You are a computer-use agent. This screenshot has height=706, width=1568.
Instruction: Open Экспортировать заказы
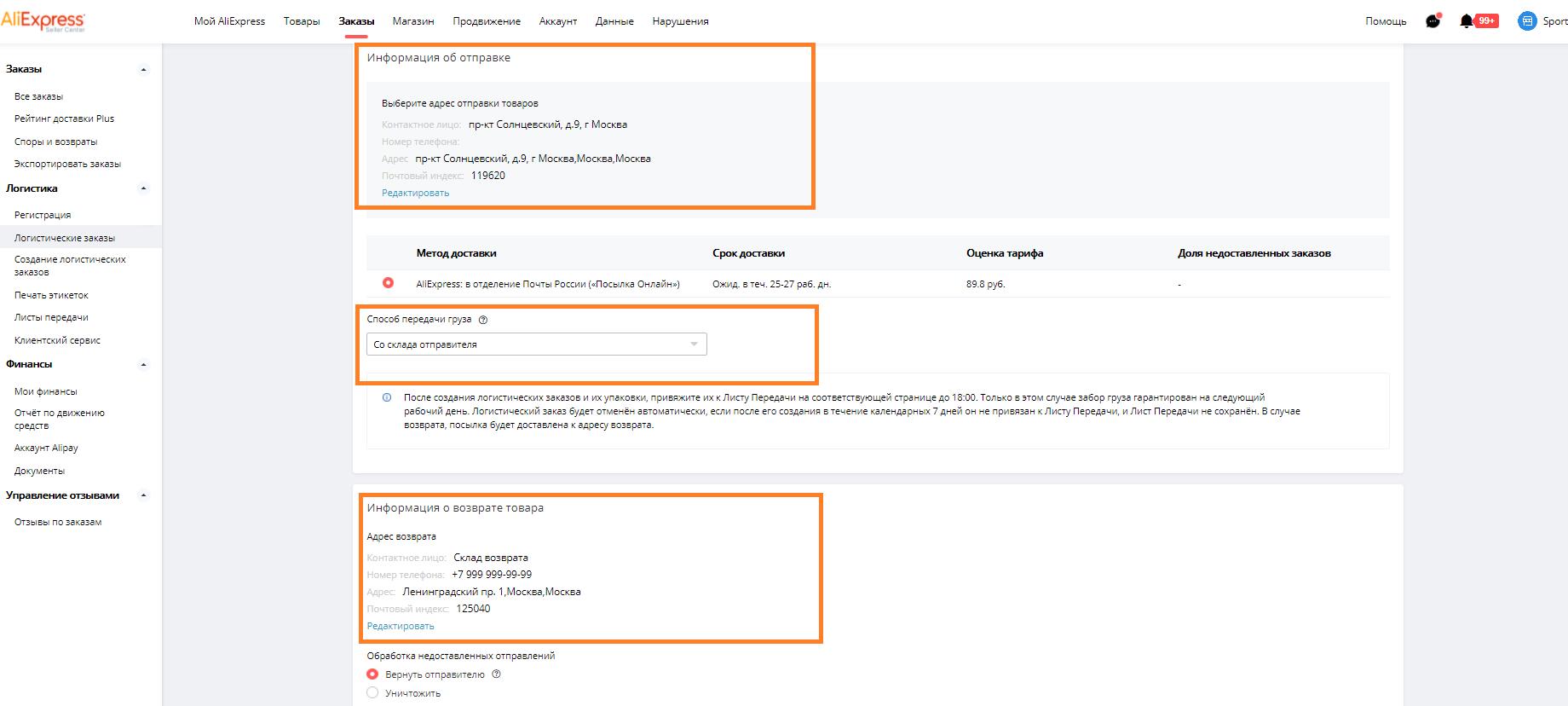(x=67, y=164)
